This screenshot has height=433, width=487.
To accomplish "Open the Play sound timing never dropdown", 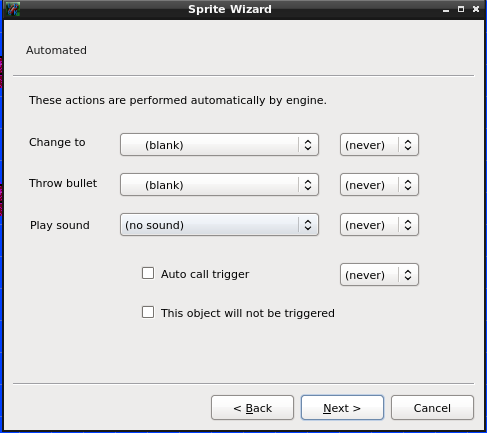I will click(x=379, y=225).
